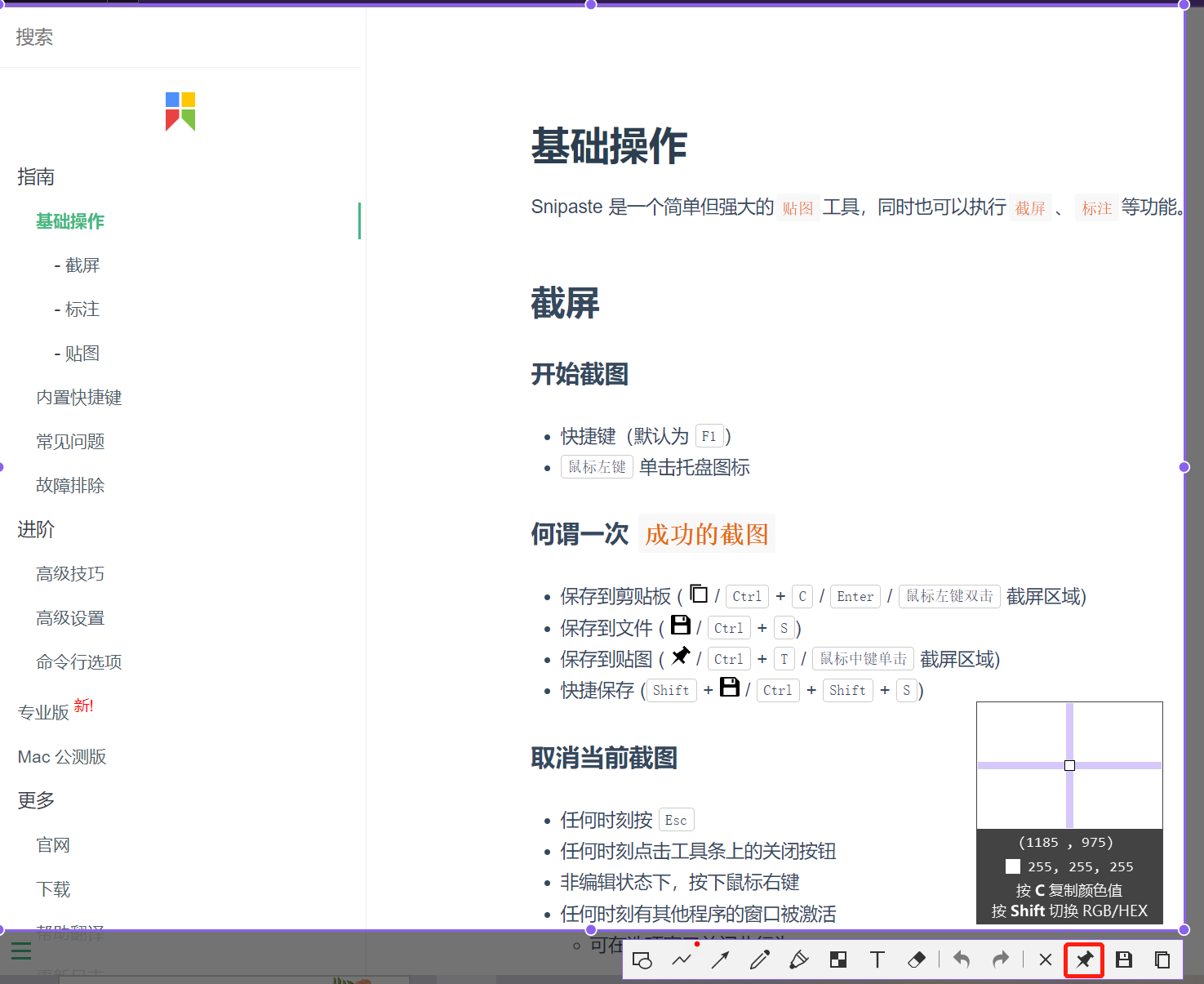The image size is (1204, 984).
Task: Save the snip to file
Action: [x=1124, y=960]
